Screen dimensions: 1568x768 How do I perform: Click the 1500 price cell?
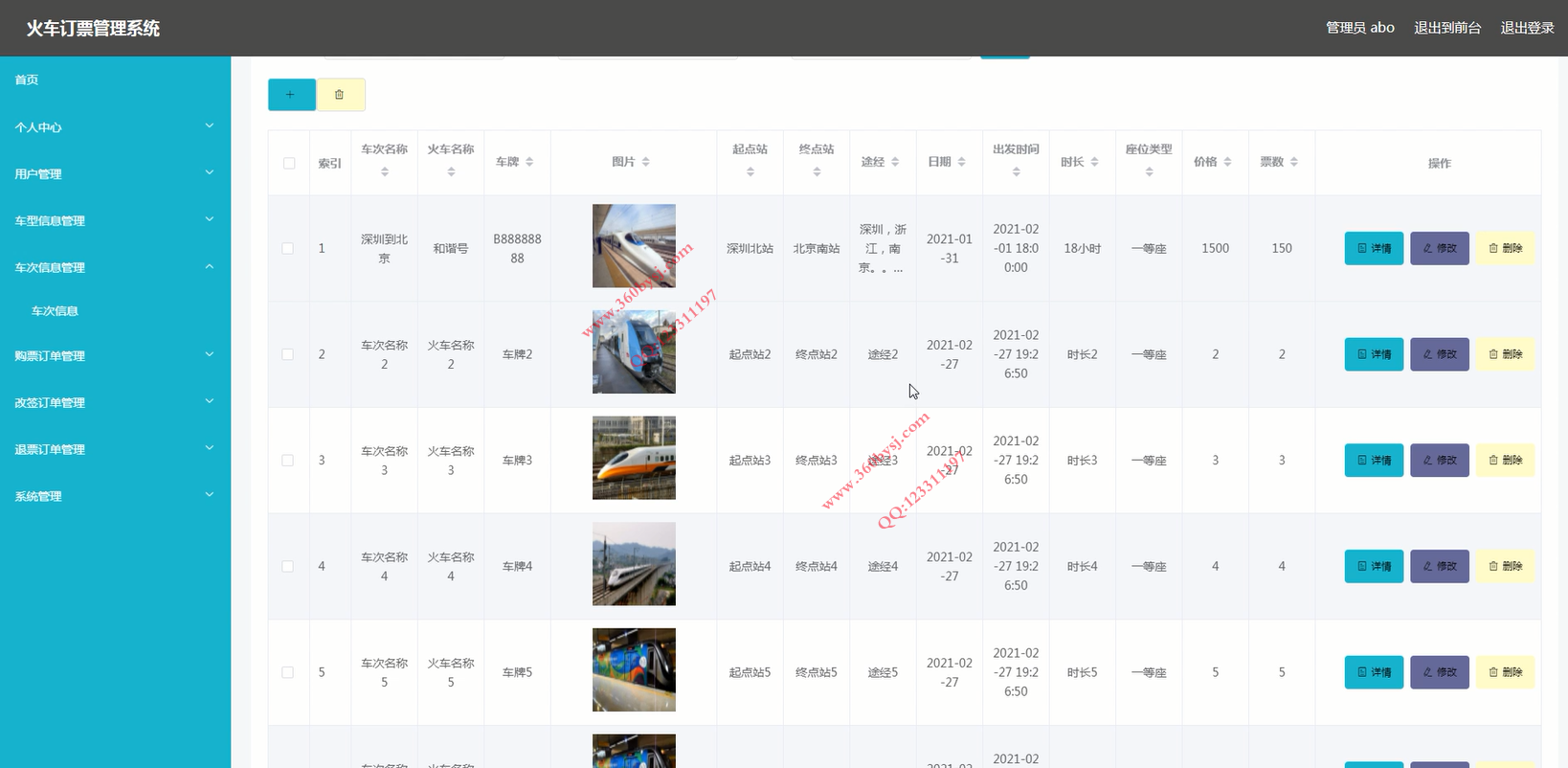click(x=1216, y=249)
